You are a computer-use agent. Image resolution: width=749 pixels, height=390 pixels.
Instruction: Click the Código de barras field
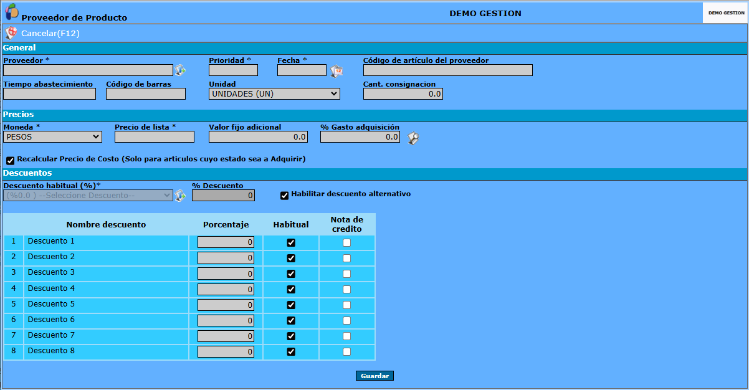(x=146, y=94)
